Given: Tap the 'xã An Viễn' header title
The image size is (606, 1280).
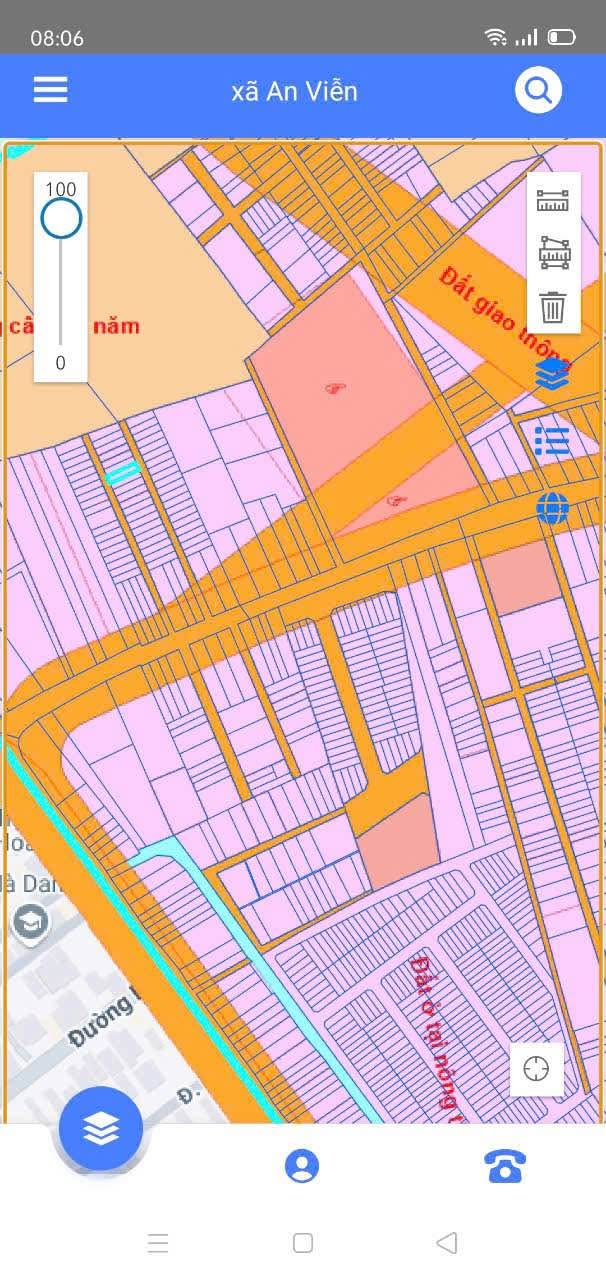Looking at the screenshot, I should 294,92.
